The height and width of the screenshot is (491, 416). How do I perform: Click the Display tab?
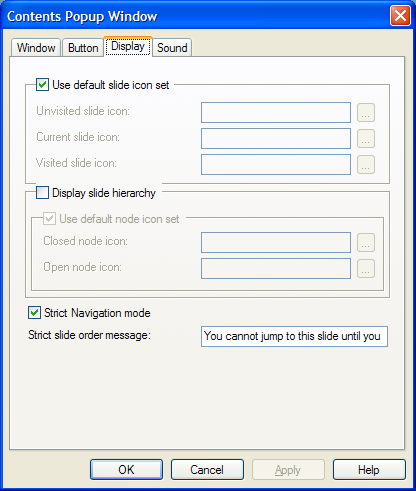tap(128, 46)
